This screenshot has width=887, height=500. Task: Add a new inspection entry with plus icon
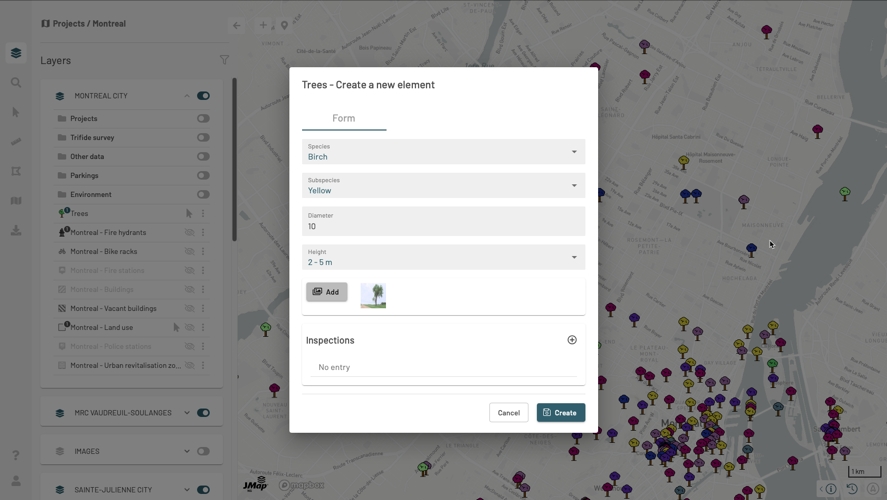point(572,340)
